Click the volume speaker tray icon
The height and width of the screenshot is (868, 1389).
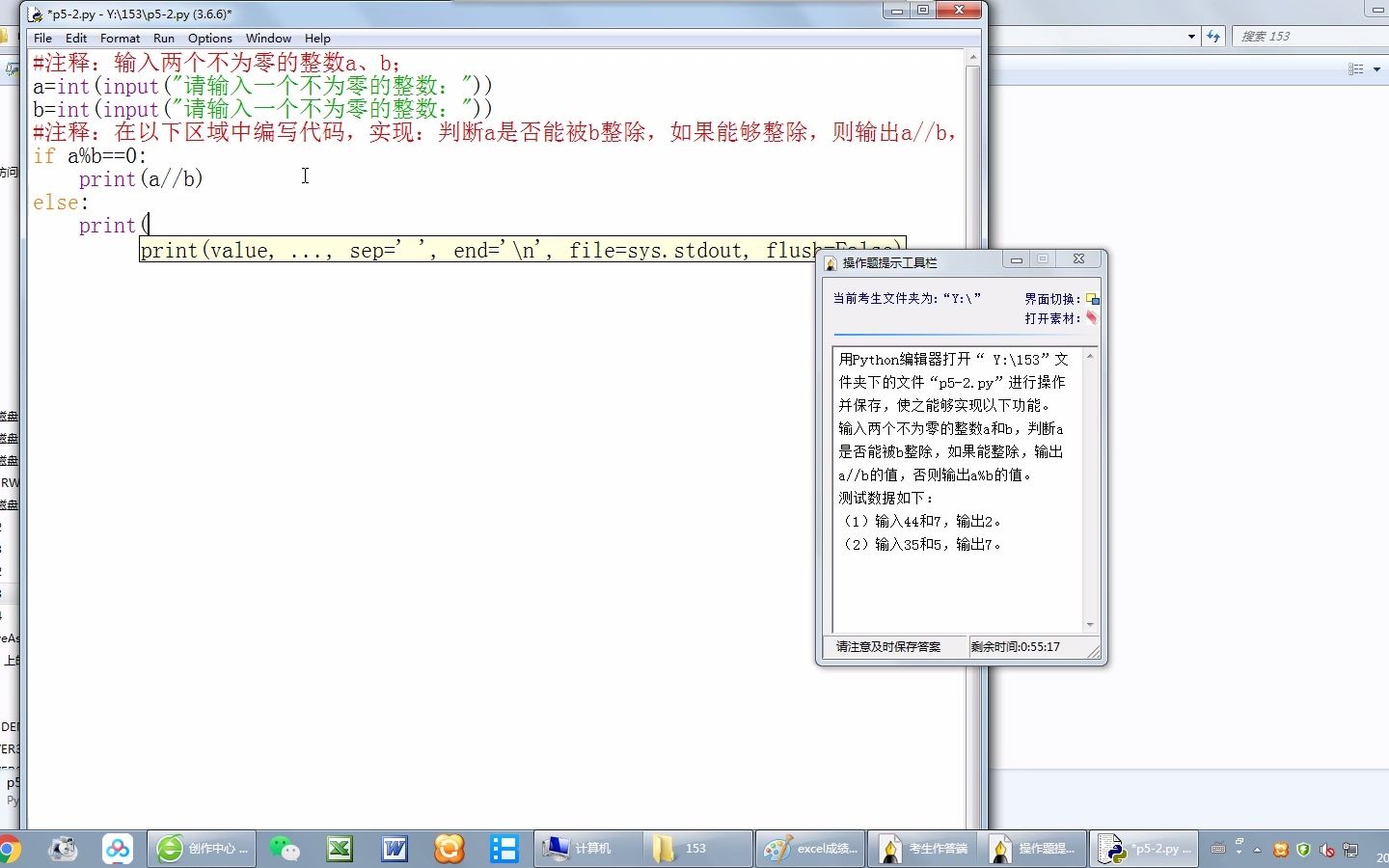(x=1327, y=850)
